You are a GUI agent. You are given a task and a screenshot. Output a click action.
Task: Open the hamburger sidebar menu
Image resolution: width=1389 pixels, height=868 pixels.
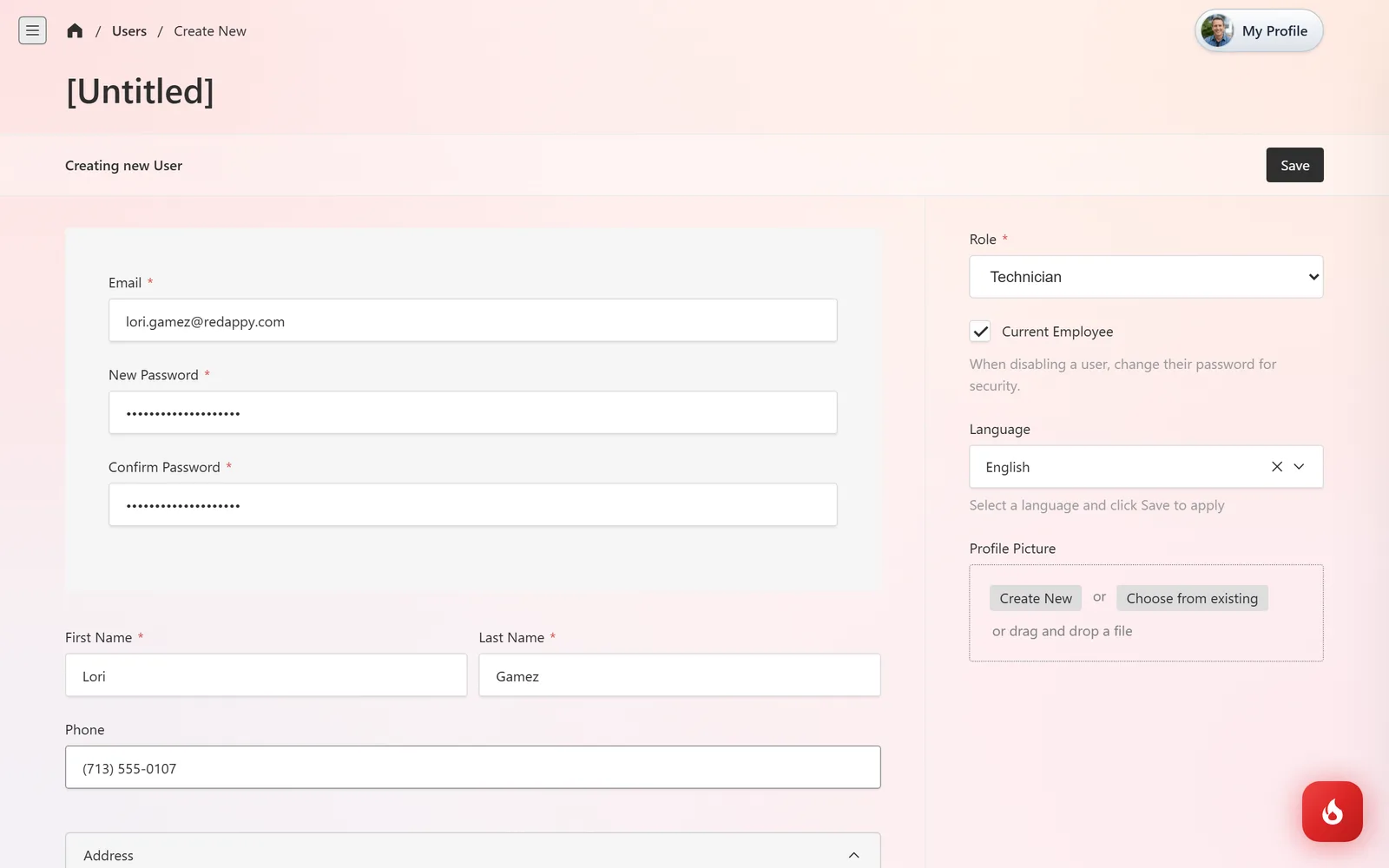(32, 30)
